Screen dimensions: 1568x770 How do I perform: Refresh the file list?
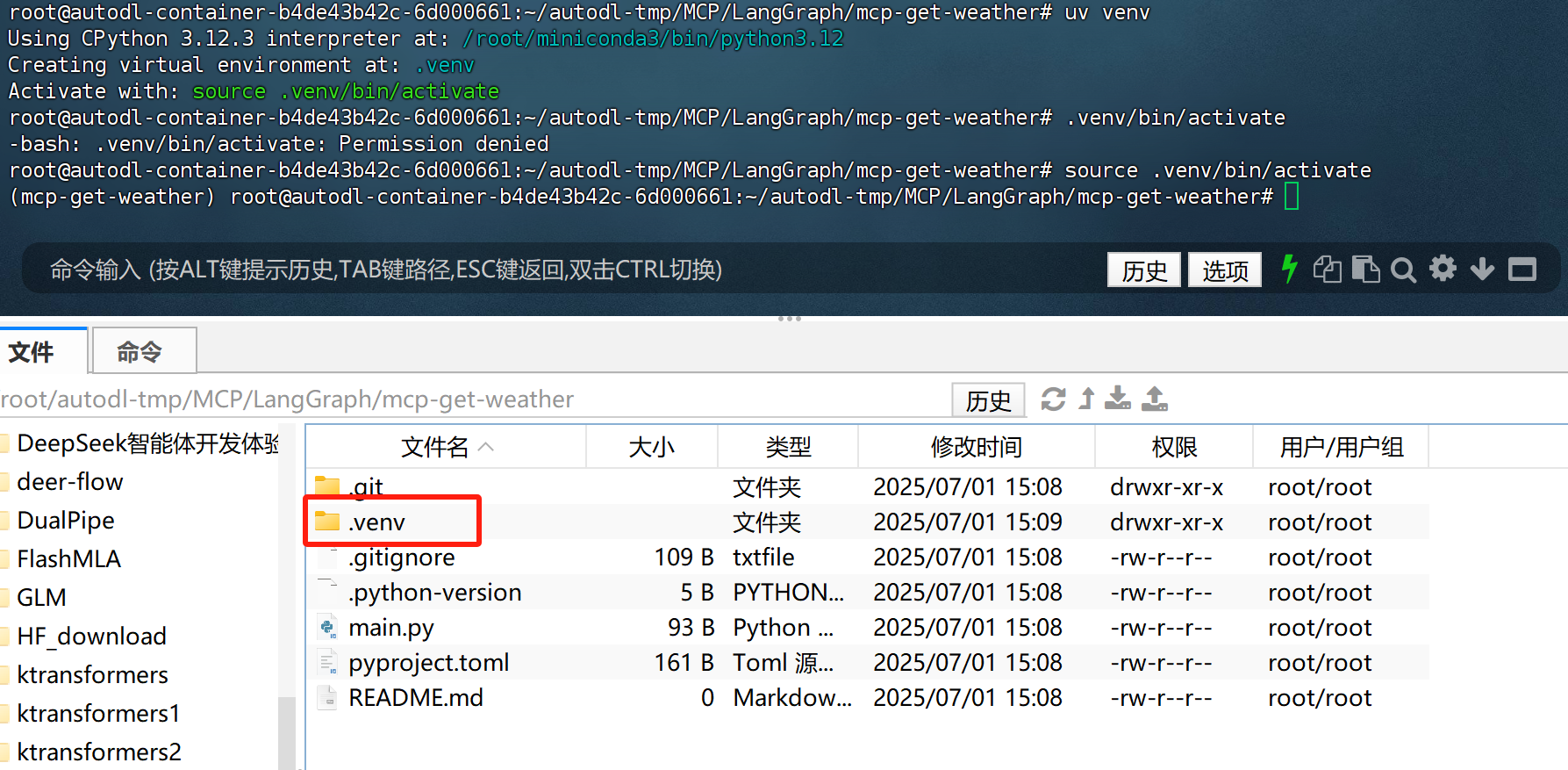[1053, 399]
